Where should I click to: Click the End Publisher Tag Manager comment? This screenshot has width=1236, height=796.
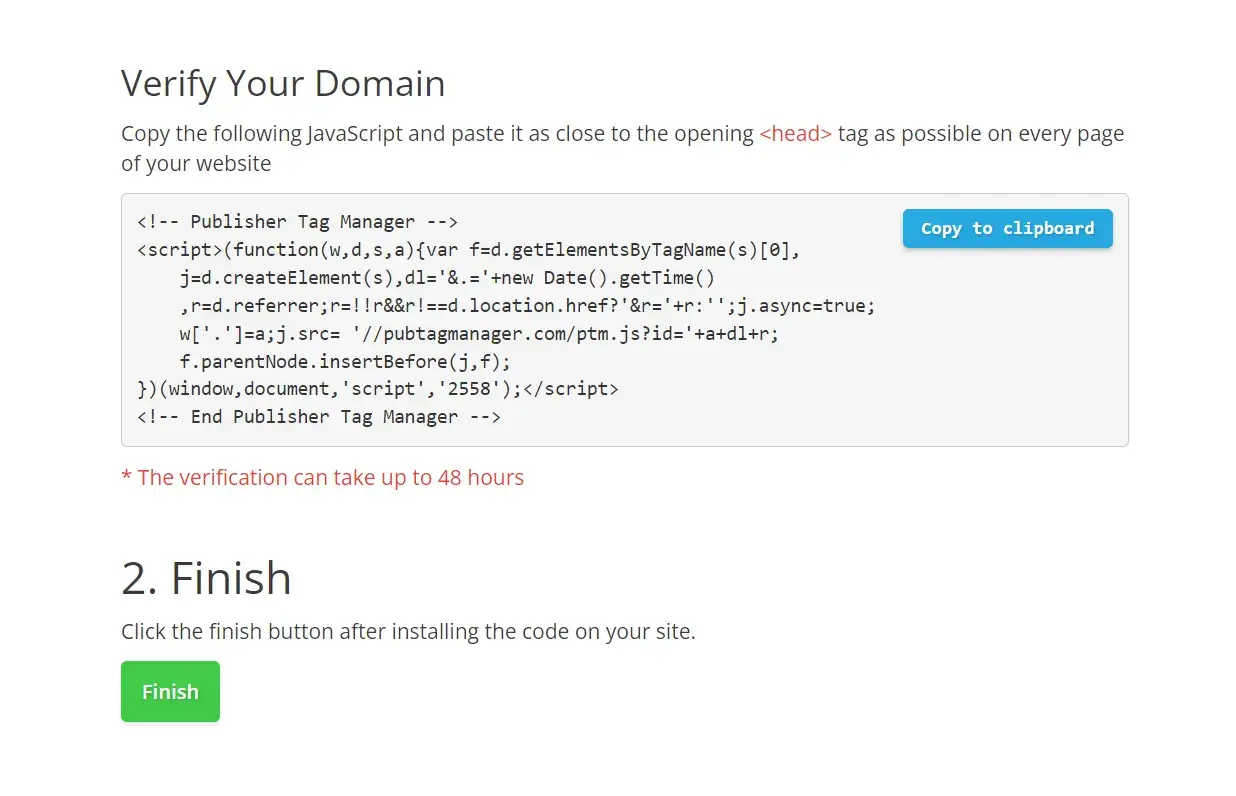[319, 417]
